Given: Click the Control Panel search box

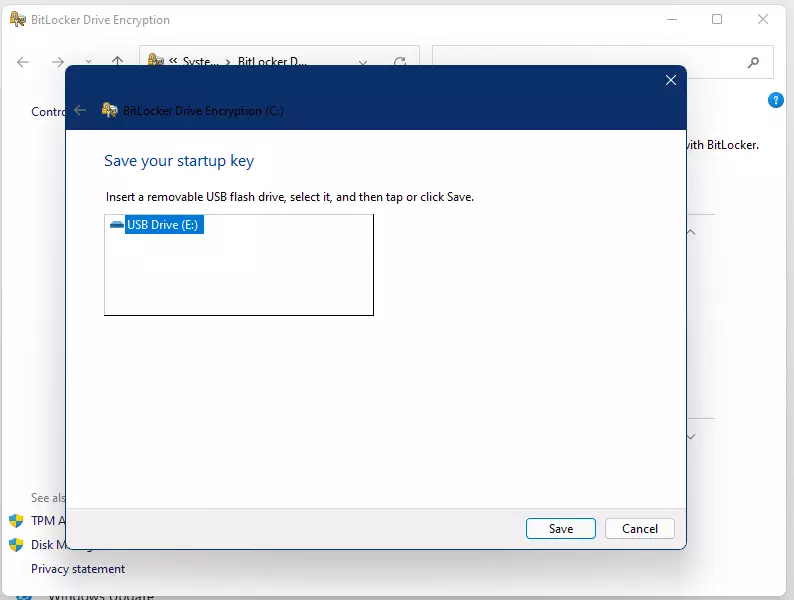Looking at the screenshot, I should 603,61.
